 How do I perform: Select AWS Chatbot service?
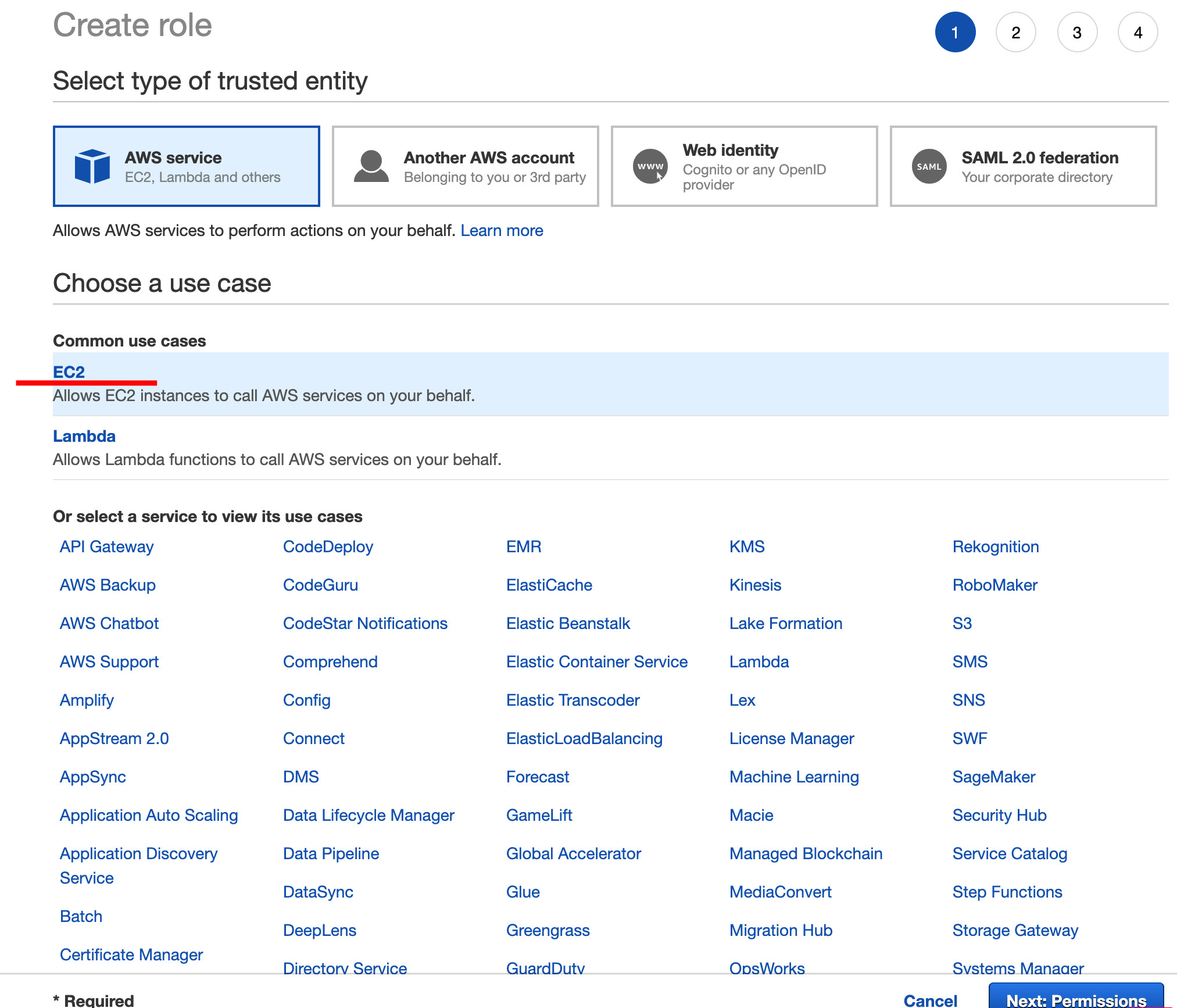109,624
